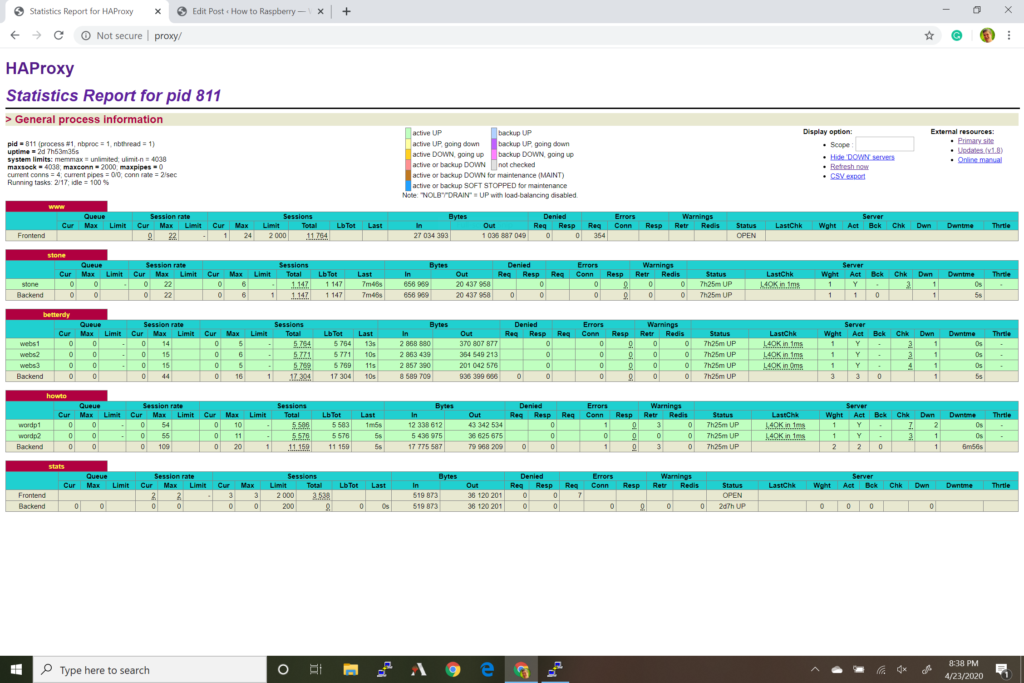Open File Explorer from the taskbar

coord(351,669)
